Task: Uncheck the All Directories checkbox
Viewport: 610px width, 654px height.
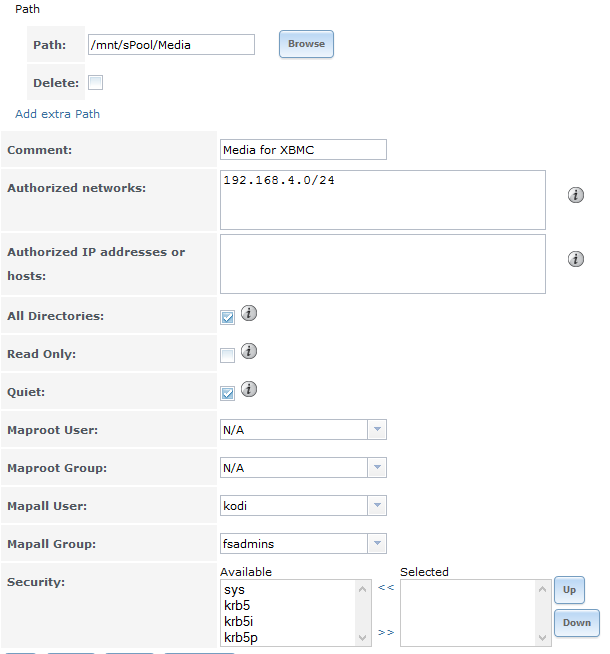Action: [227, 317]
